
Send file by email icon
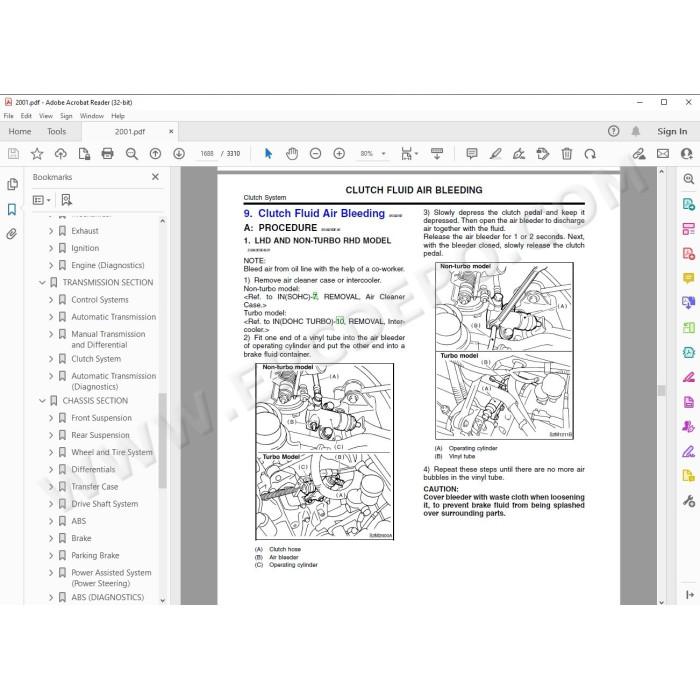click(x=663, y=154)
